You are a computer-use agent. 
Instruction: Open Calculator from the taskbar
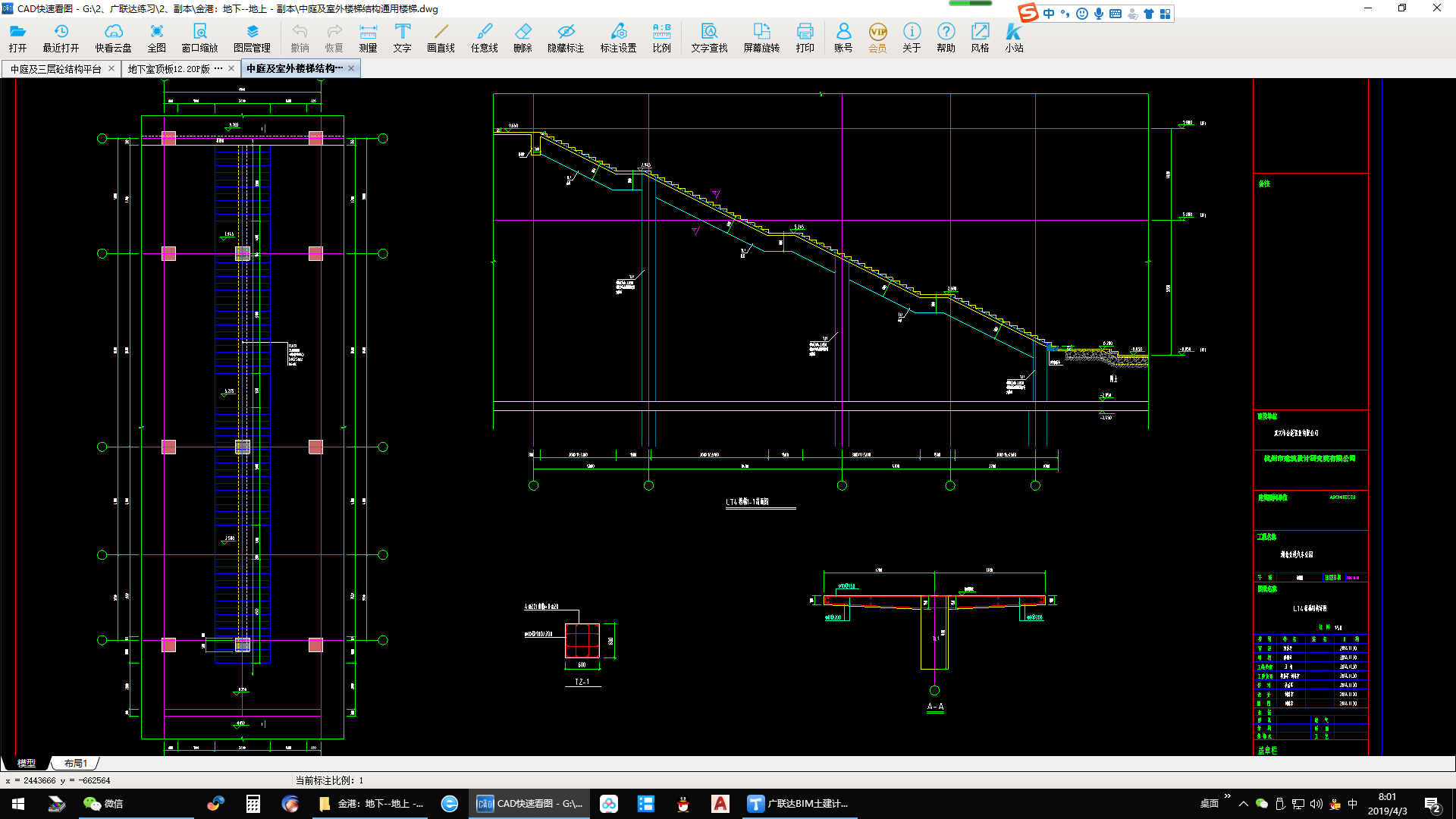point(253,804)
